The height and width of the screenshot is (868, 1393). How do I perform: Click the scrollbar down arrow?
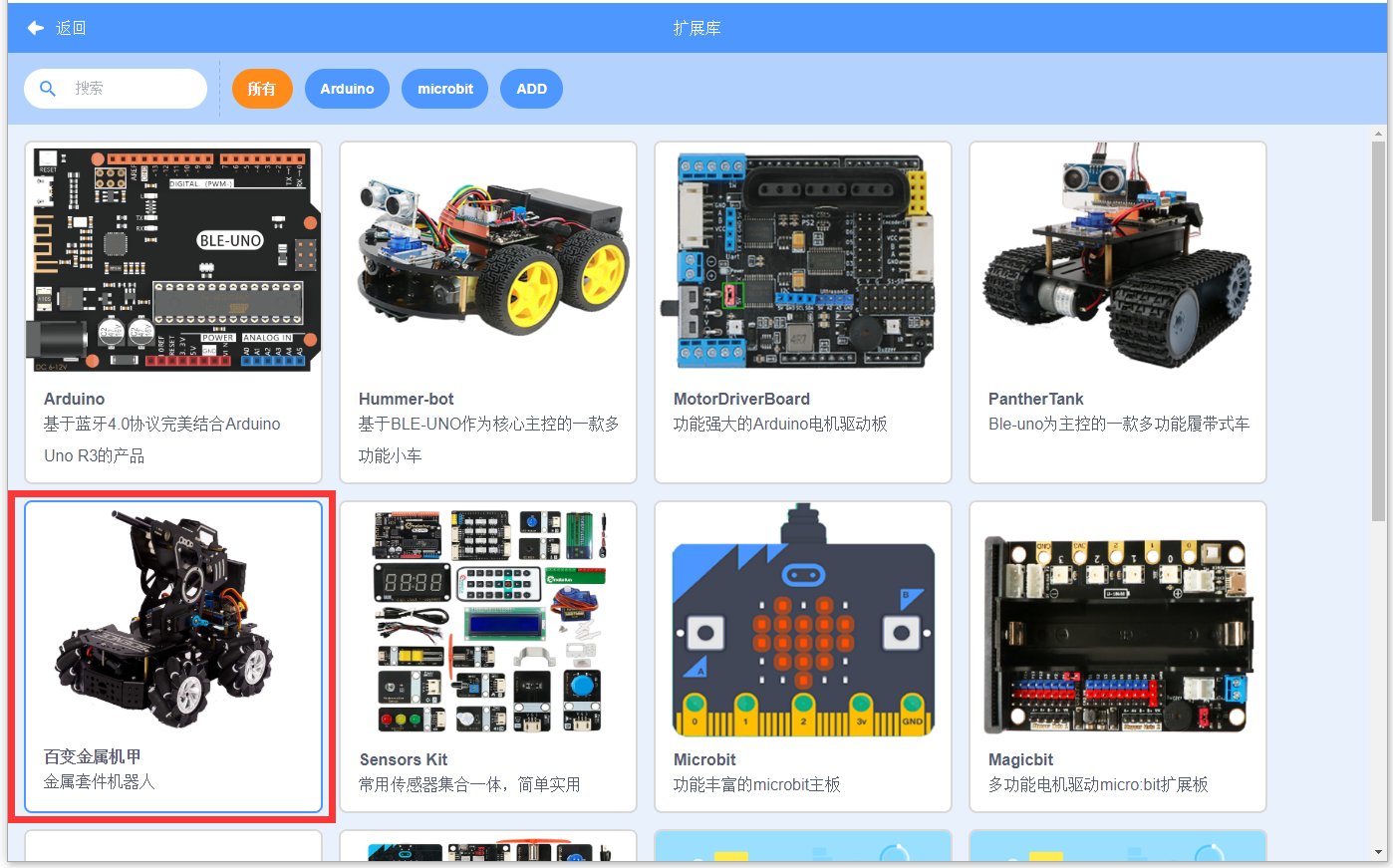click(1378, 853)
